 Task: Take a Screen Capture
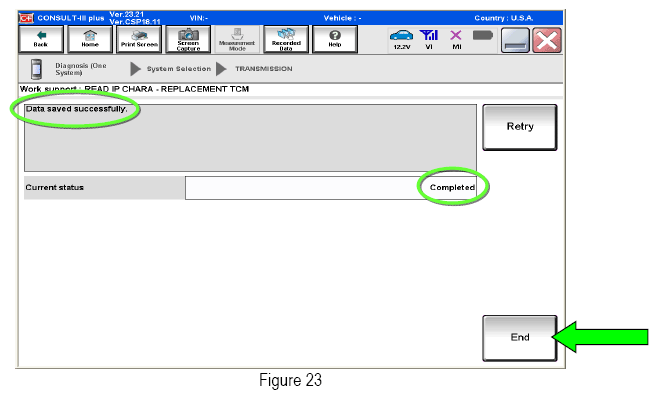pos(188,39)
